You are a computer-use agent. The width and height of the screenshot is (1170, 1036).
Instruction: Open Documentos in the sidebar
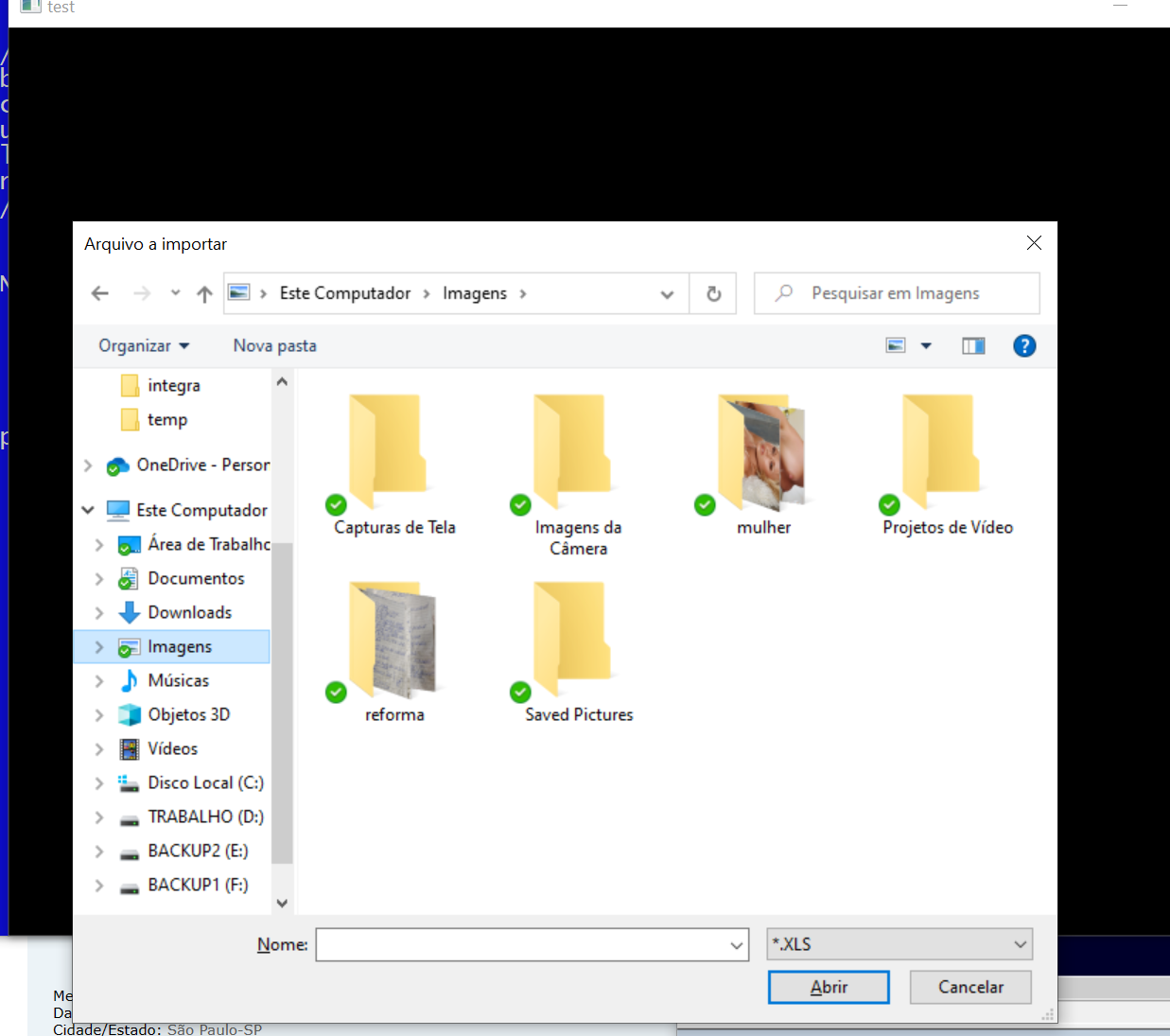(182, 578)
